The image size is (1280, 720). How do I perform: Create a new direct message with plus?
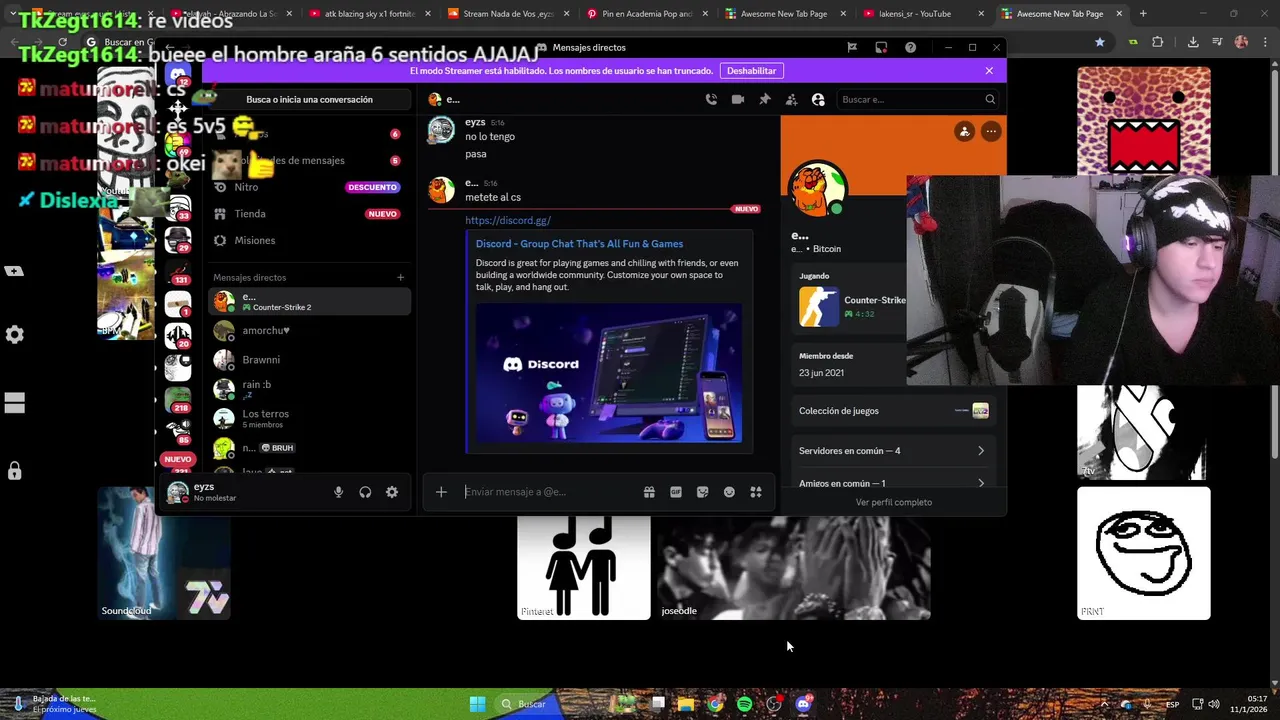(x=400, y=277)
